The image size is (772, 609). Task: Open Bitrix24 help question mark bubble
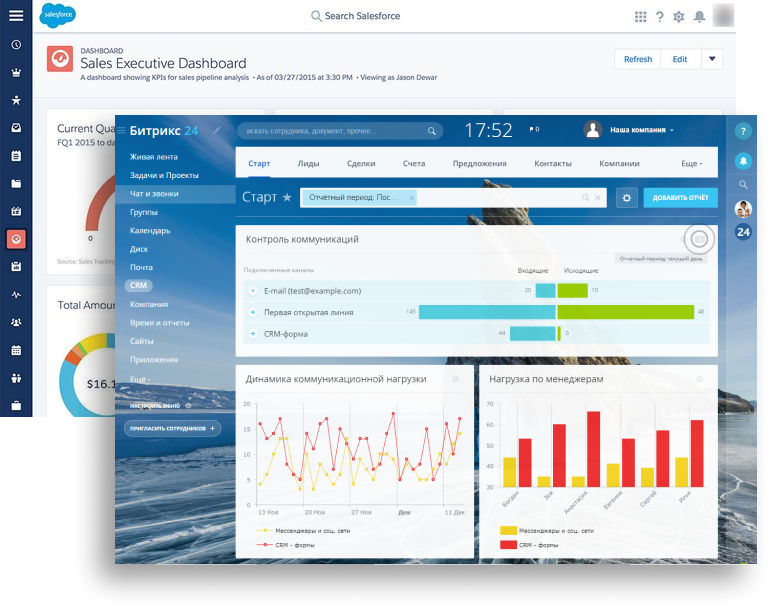(743, 131)
